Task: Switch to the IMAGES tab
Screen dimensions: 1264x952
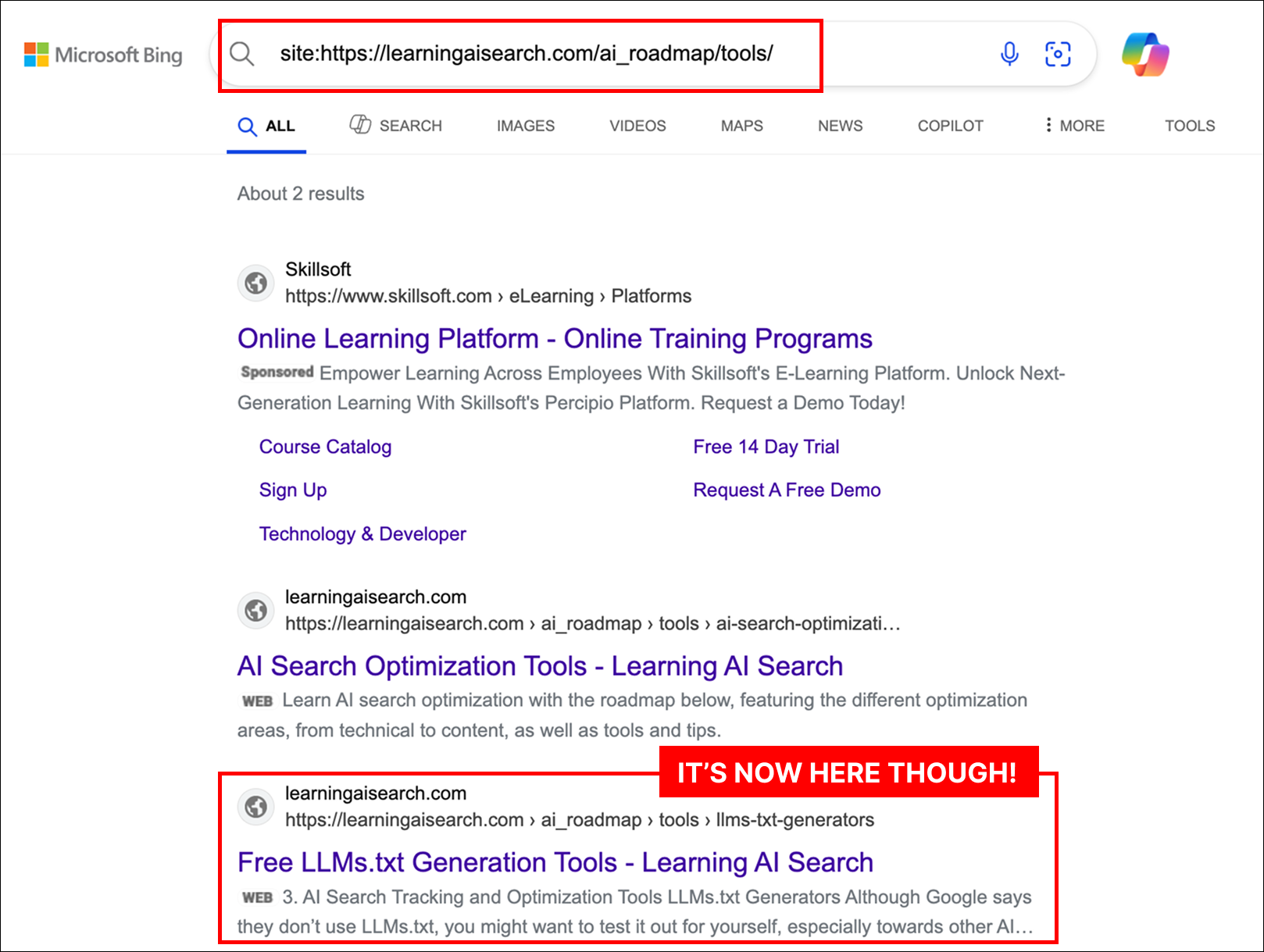Action: pyautogui.click(x=526, y=126)
